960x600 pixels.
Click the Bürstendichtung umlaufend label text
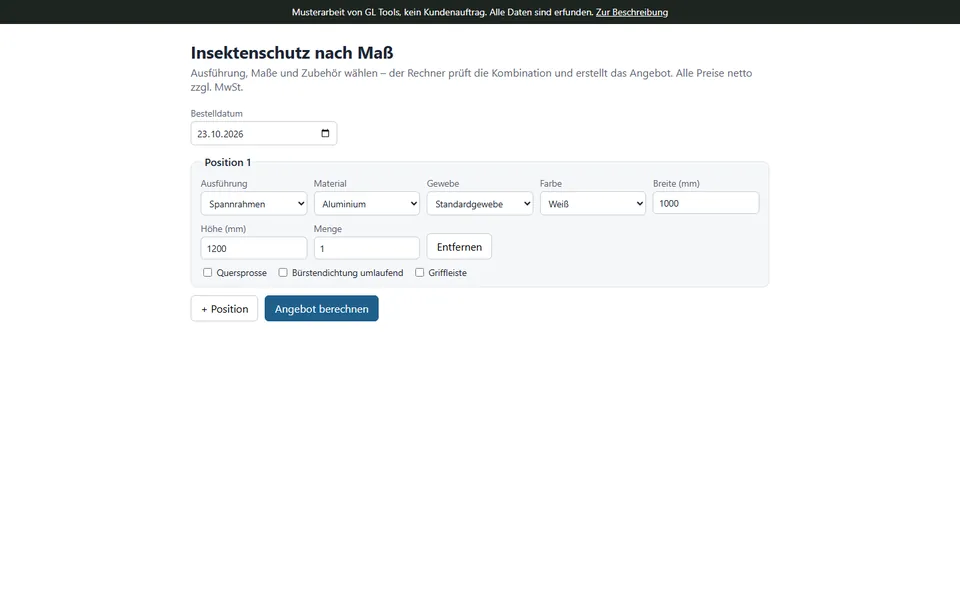click(x=347, y=273)
